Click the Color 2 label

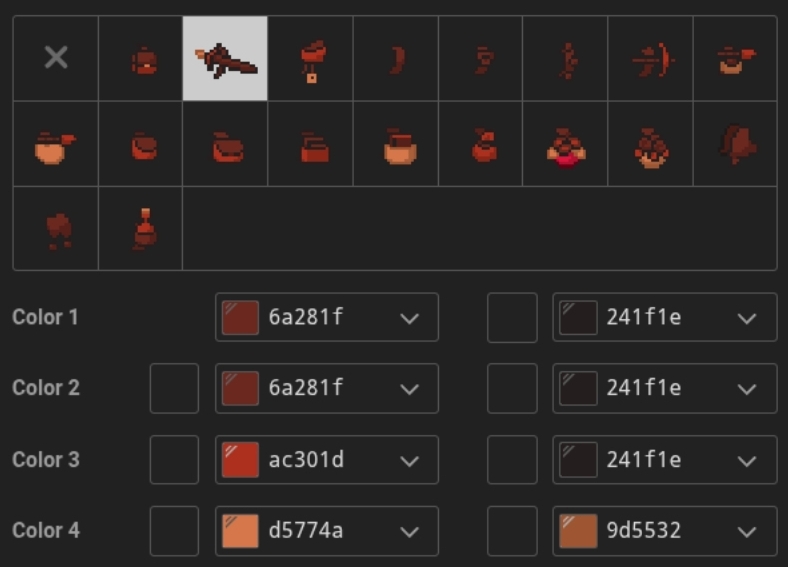click(46, 388)
